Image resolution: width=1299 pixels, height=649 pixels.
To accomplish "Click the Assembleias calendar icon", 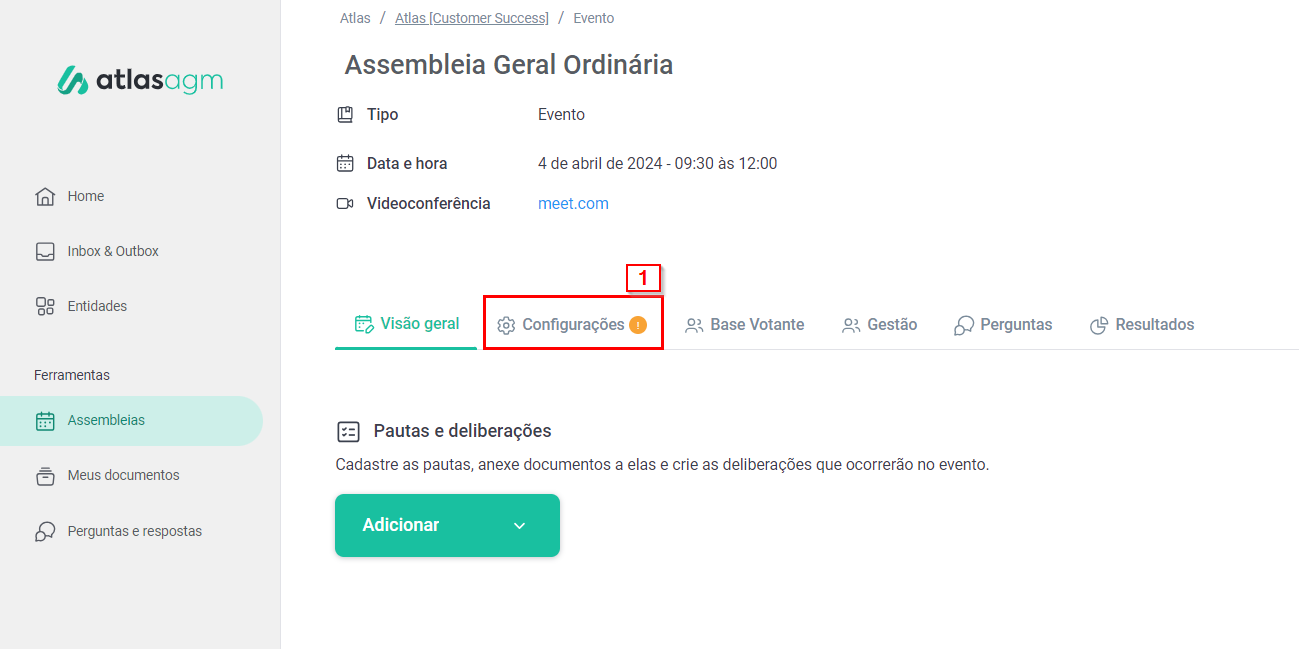I will tap(45, 421).
